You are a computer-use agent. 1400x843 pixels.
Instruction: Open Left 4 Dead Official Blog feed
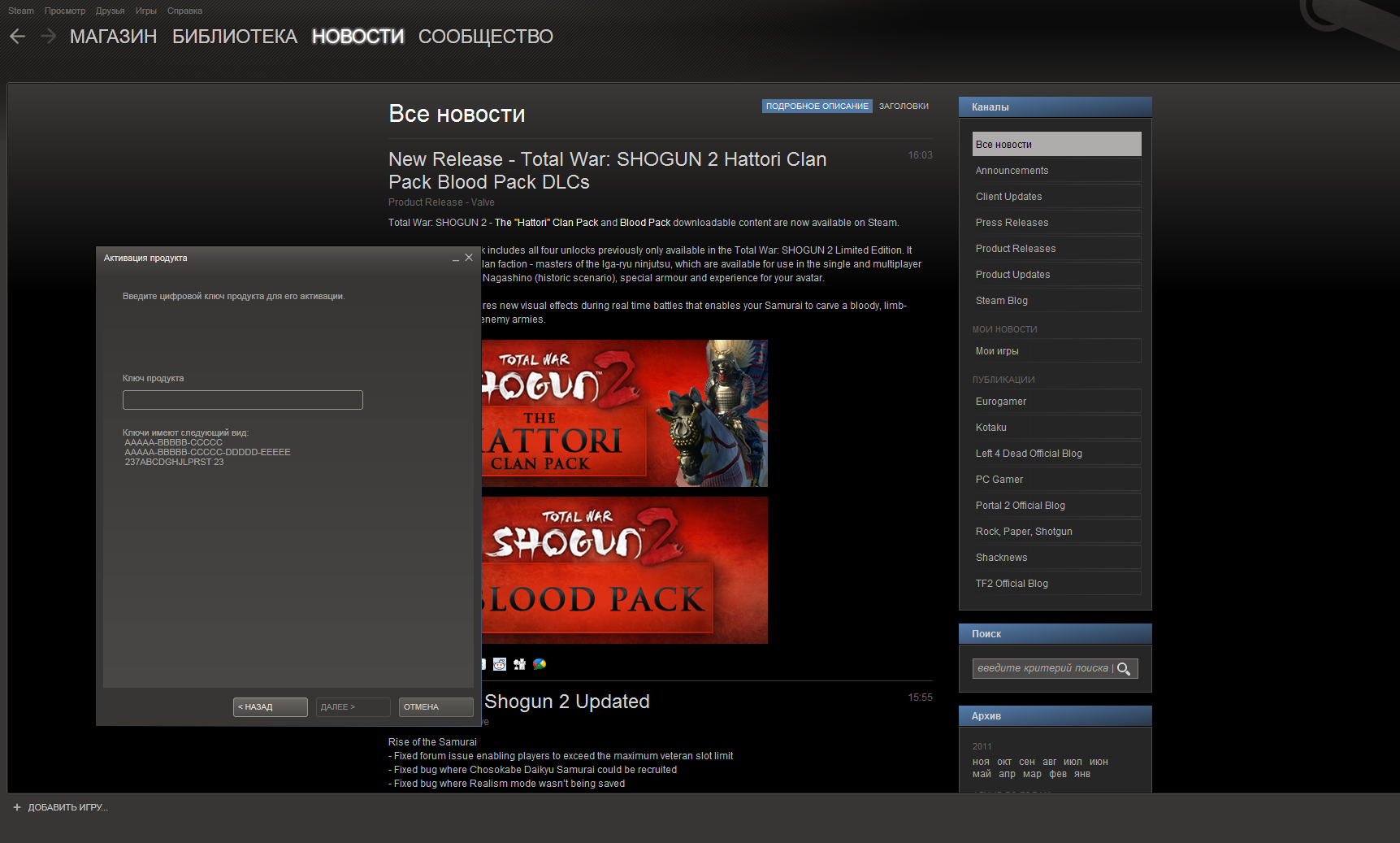pos(1057,454)
